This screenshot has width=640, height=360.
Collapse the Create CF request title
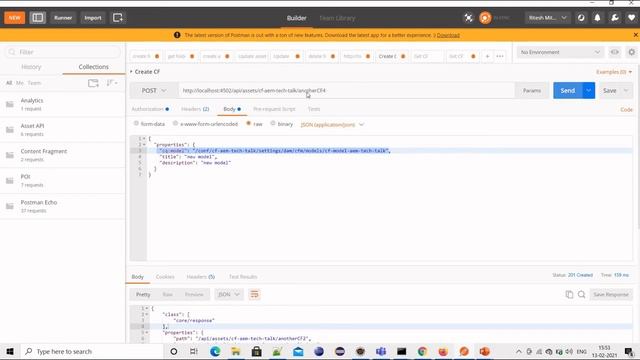click(131, 71)
